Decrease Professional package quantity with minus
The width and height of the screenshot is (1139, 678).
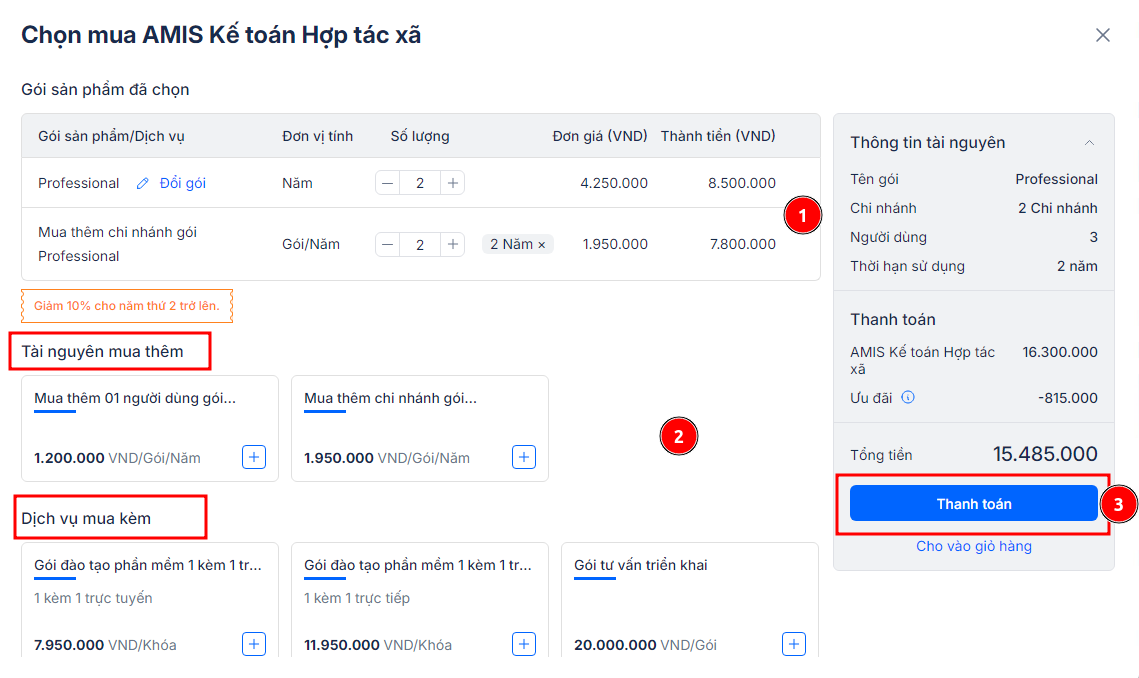[x=388, y=183]
